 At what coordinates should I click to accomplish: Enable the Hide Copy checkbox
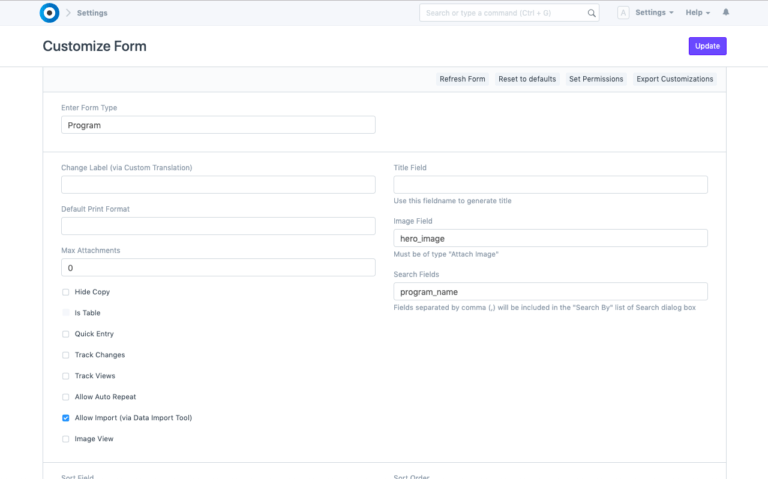66,292
